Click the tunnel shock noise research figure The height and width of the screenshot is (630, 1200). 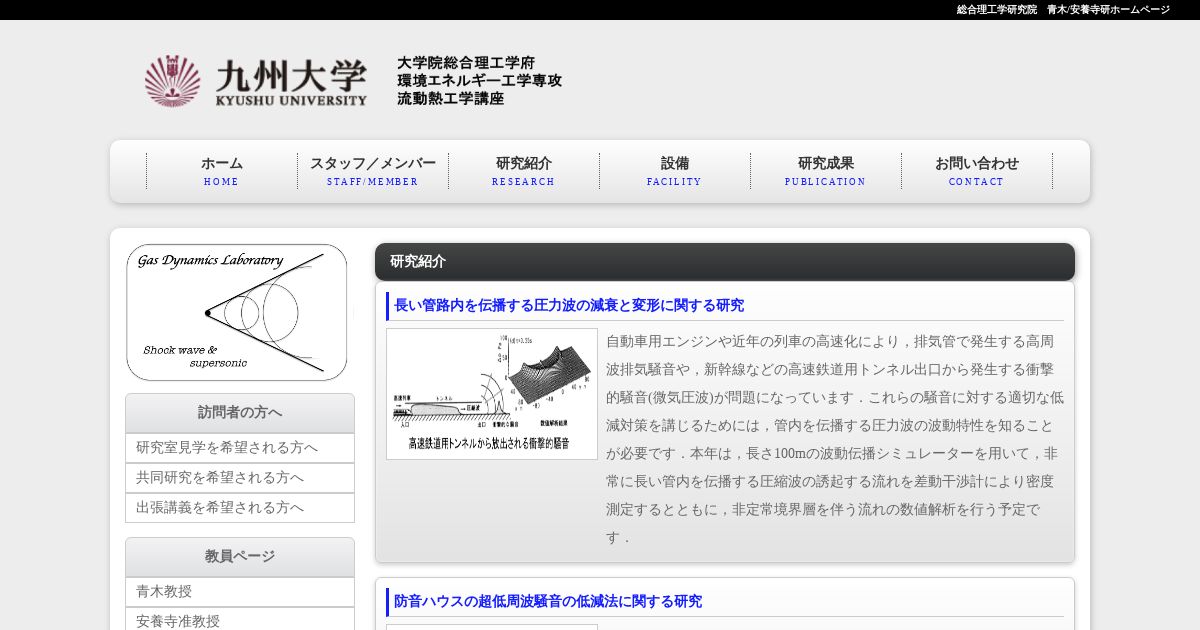492,394
